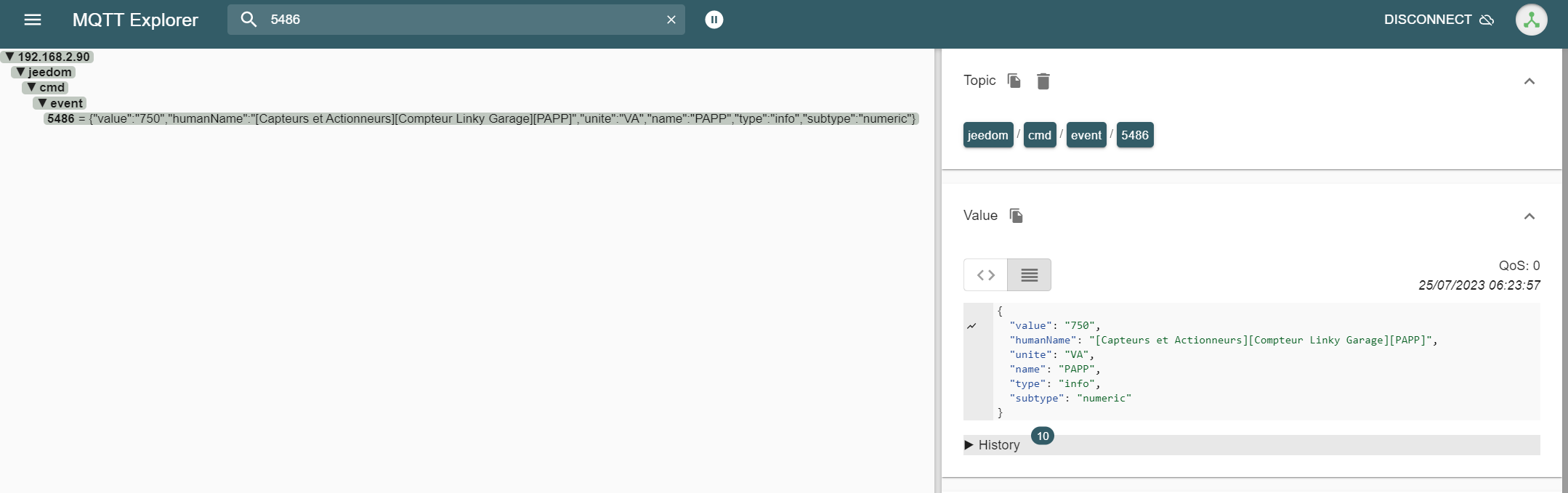Pause topic updates
The height and width of the screenshot is (493, 1568).
pos(714,20)
